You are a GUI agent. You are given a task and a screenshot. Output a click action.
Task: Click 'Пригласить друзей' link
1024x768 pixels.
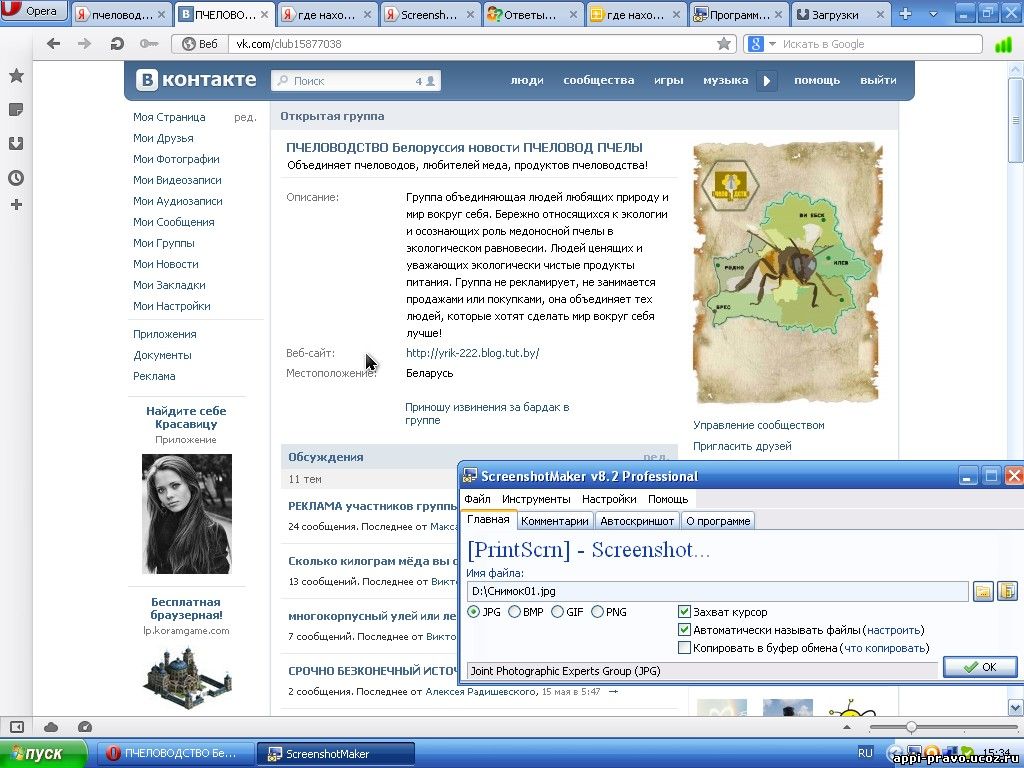743,446
